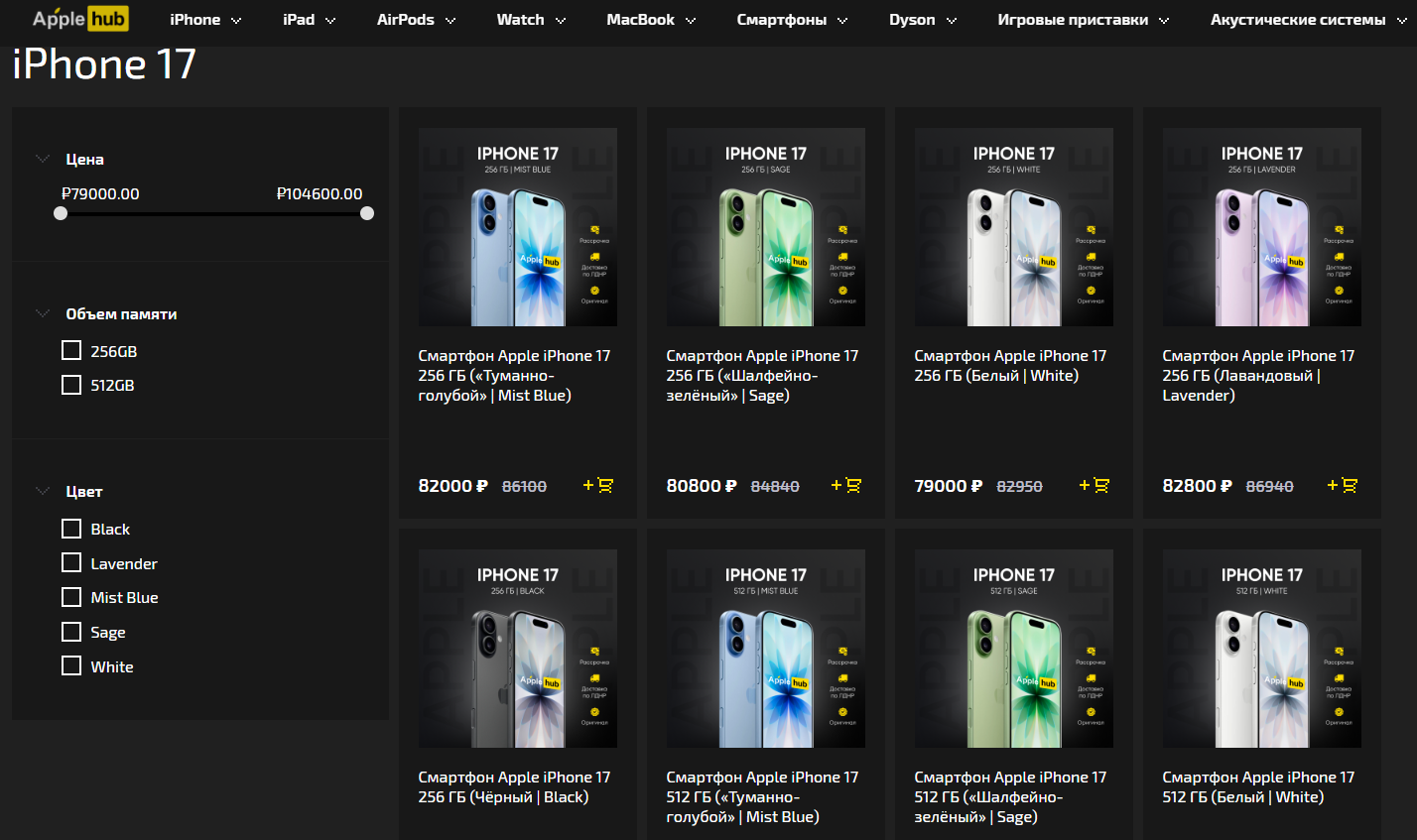
Task: Add Lavender 256 ГБ iPhone to cart
Action: (1343, 485)
